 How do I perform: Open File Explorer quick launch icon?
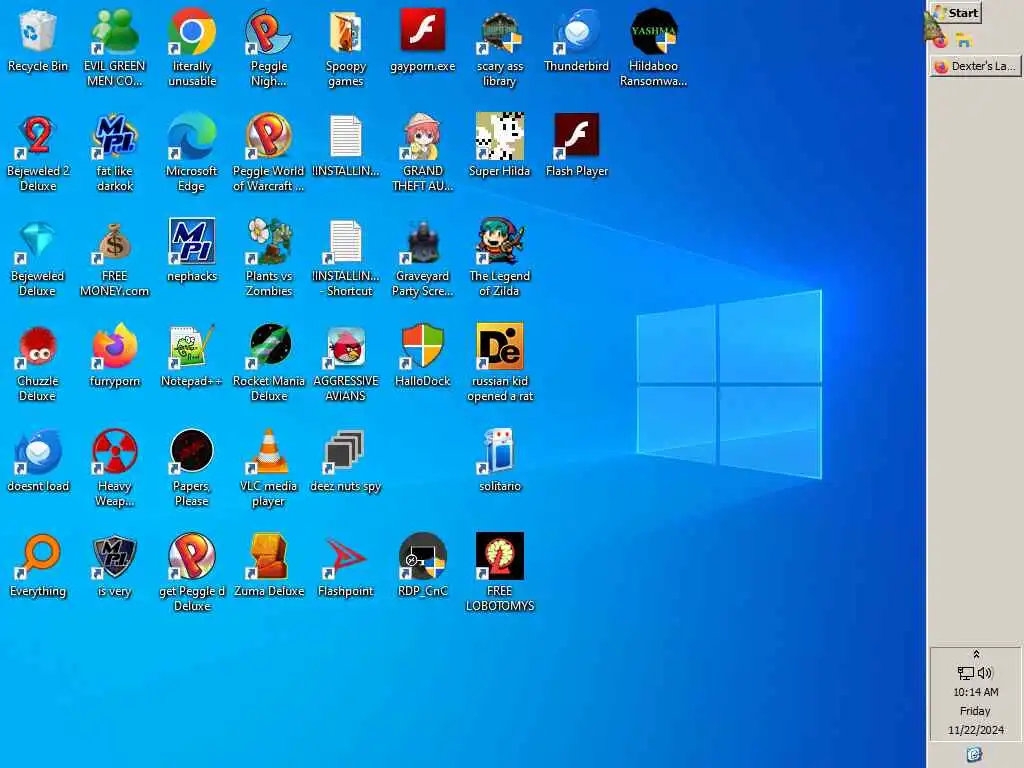pos(964,42)
